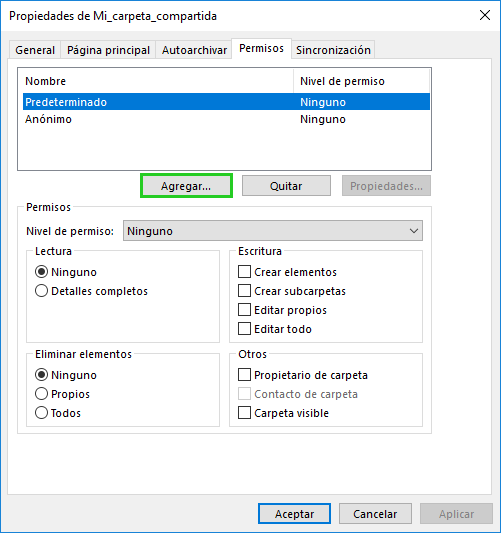Enable the Crear elementos checkbox
501x533 pixels.
tap(288, 272)
